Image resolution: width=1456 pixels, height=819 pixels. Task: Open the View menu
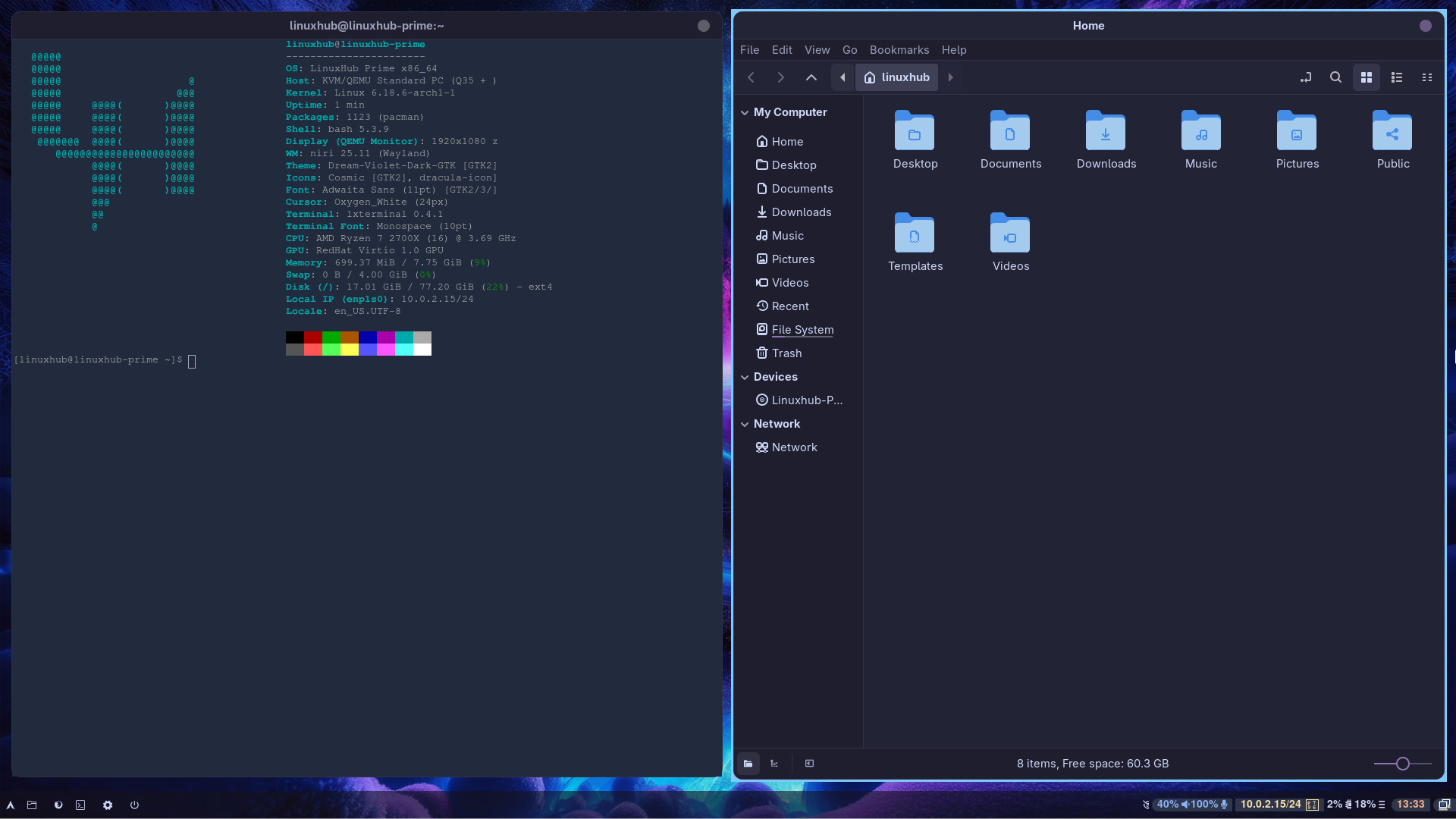pos(817,50)
